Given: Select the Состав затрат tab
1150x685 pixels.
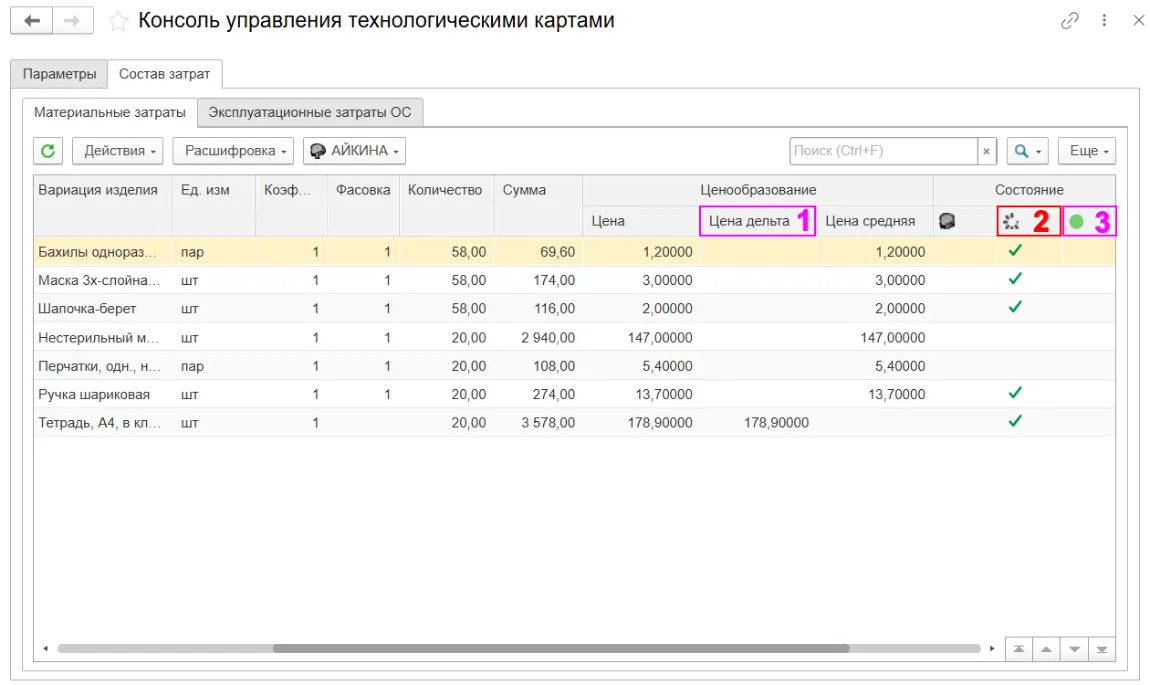Looking at the screenshot, I should 165,74.
